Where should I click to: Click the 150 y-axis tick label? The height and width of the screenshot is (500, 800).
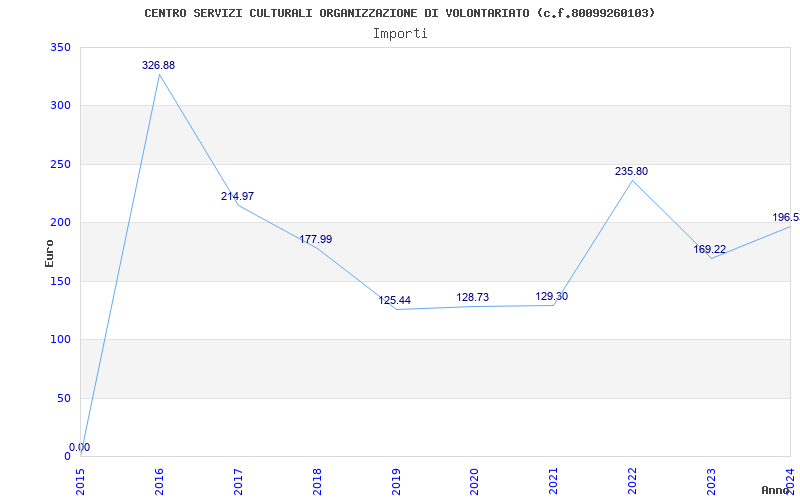coord(60,281)
